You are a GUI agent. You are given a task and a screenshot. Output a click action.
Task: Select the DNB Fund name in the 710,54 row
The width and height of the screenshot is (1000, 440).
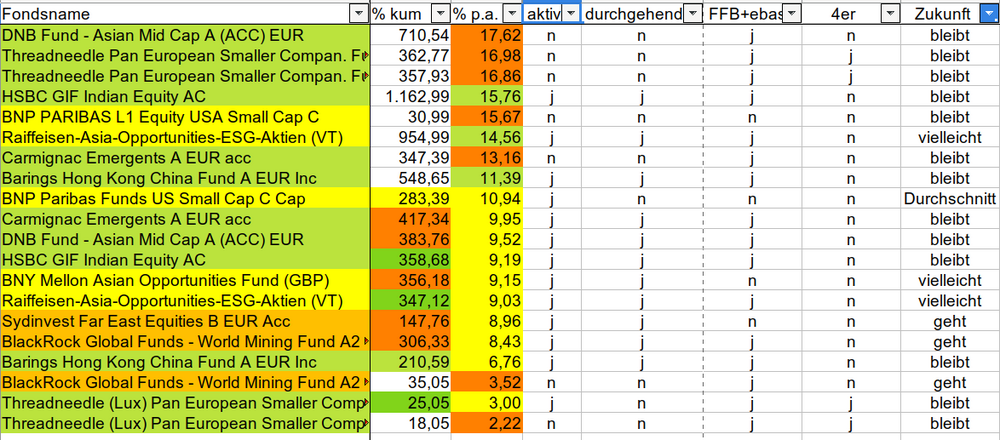point(185,35)
